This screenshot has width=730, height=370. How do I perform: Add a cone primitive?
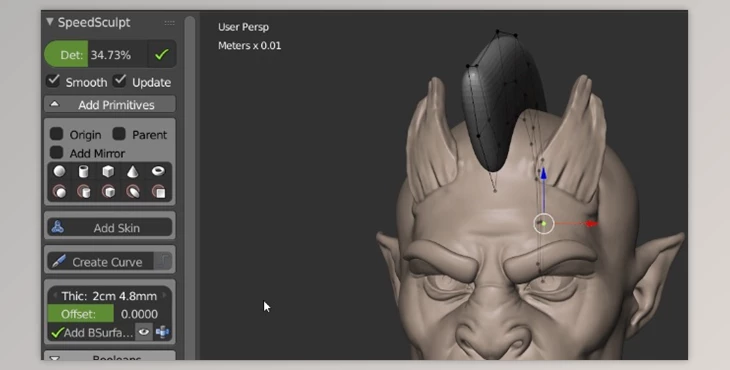pos(133,171)
